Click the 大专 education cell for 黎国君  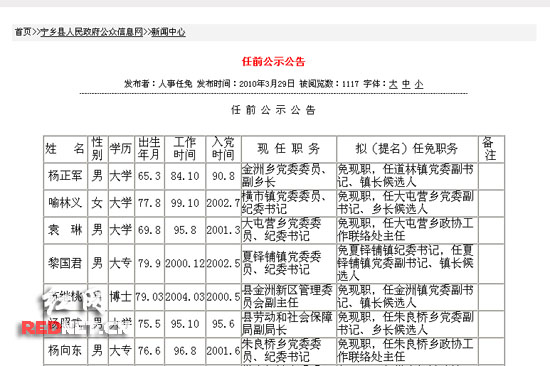(x=121, y=263)
